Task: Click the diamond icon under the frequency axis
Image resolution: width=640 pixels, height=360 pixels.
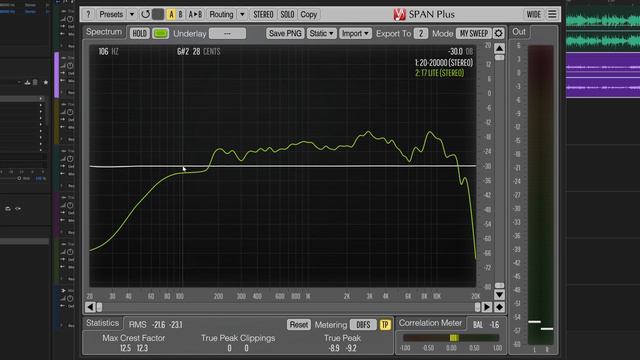Action: pos(499,307)
